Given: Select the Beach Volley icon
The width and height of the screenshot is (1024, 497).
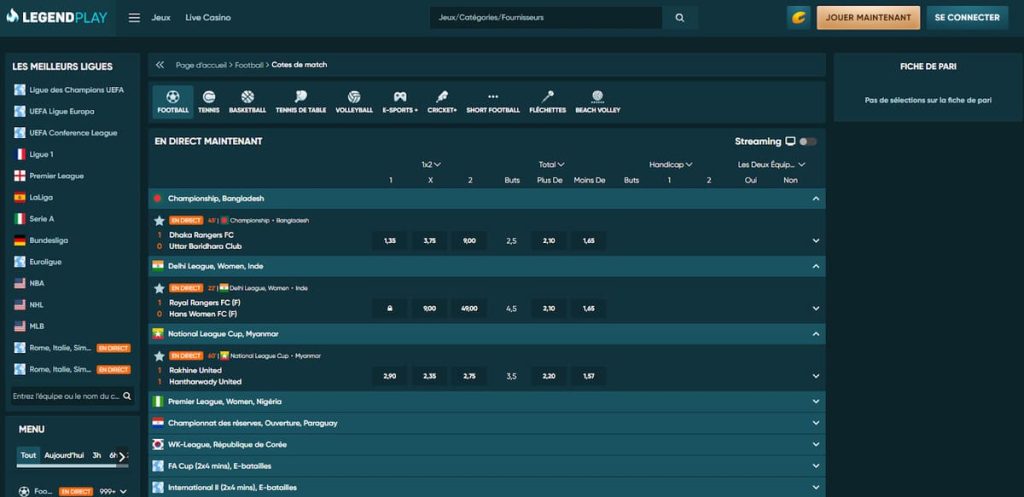Looking at the screenshot, I should click(x=598, y=102).
